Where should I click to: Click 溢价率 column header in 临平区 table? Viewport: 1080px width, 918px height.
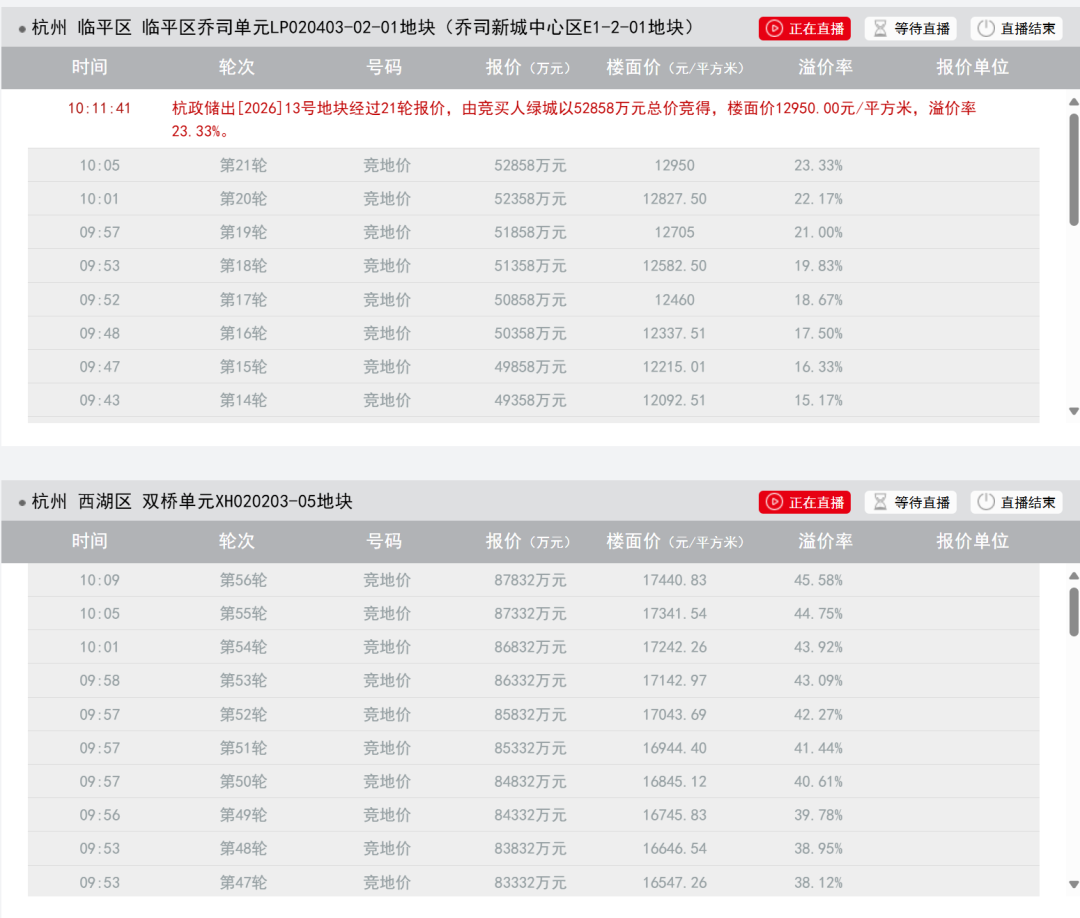(825, 67)
